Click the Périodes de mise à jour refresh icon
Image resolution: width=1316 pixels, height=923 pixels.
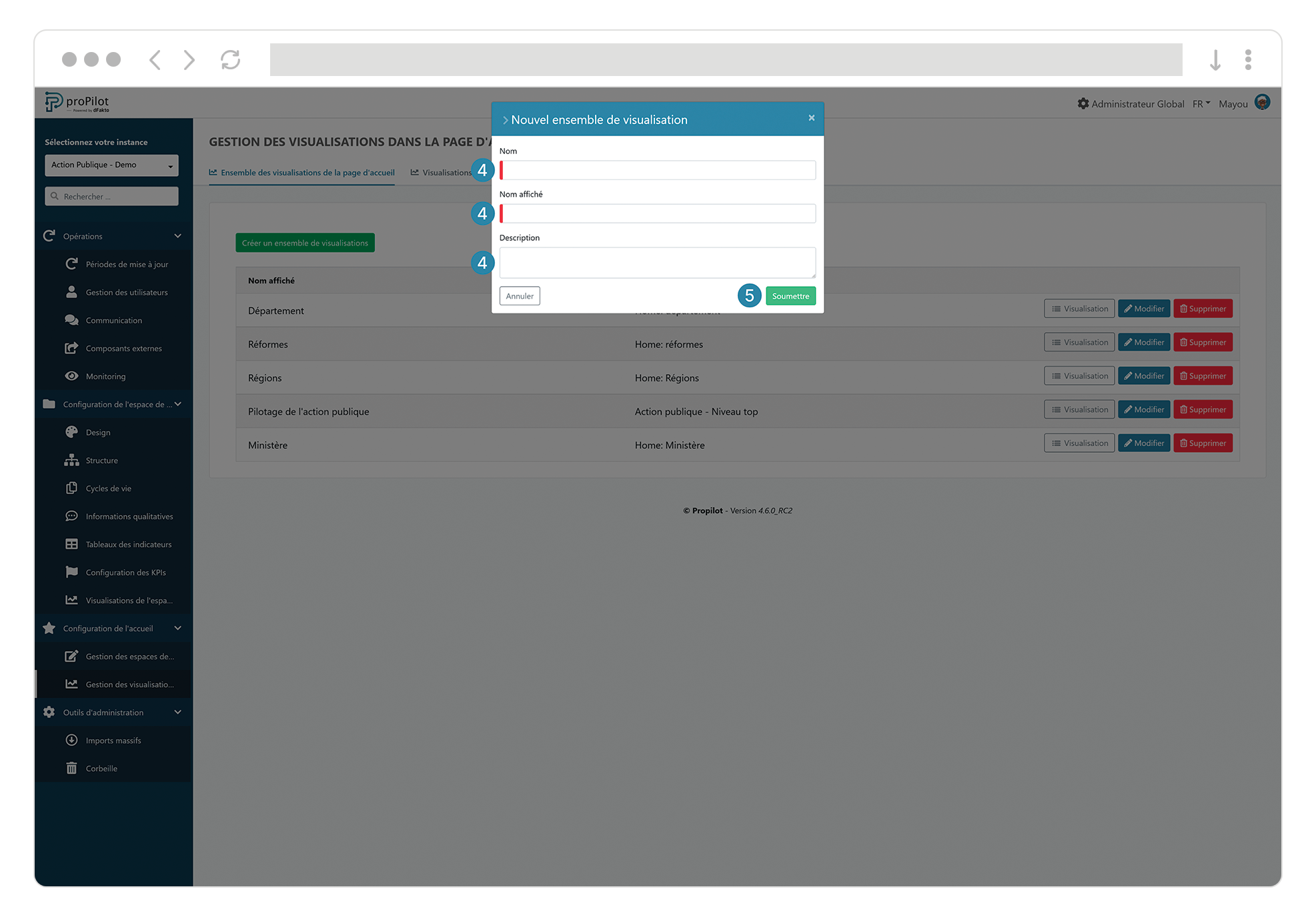72,263
